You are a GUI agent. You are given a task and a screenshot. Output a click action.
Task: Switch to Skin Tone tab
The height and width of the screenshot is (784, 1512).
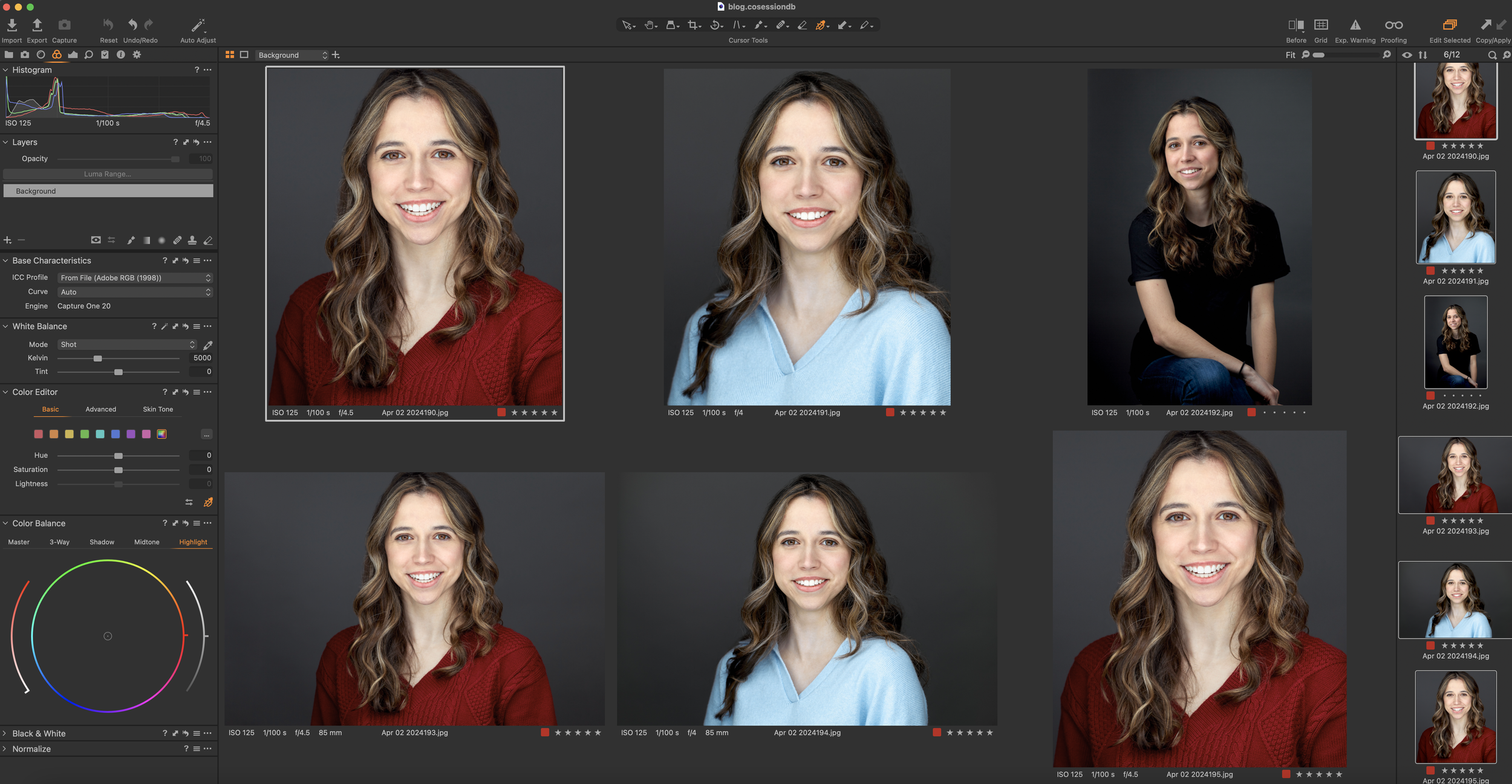[158, 409]
